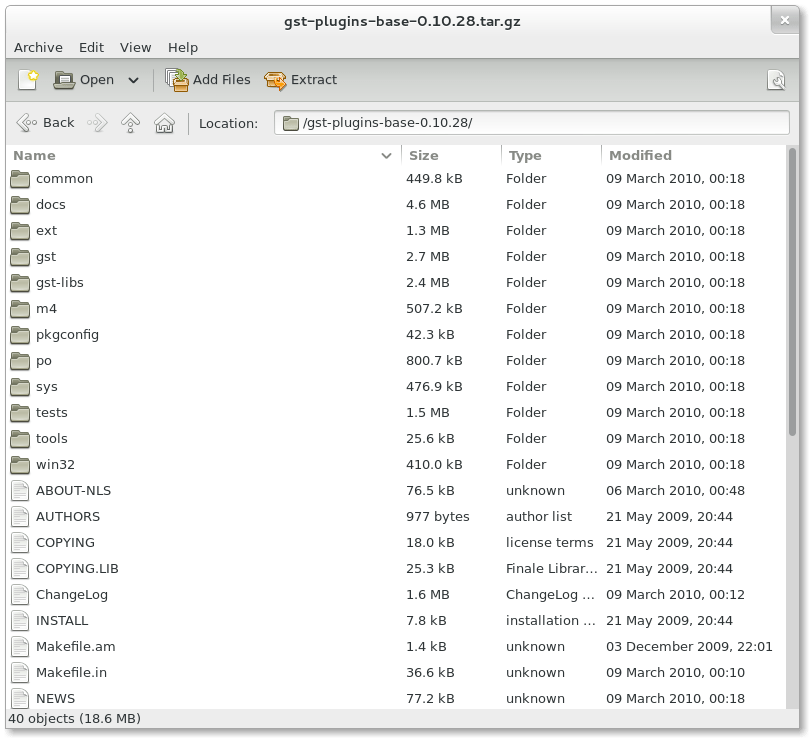Open the View menu
This screenshot has width=809, height=738.
tap(135, 47)
